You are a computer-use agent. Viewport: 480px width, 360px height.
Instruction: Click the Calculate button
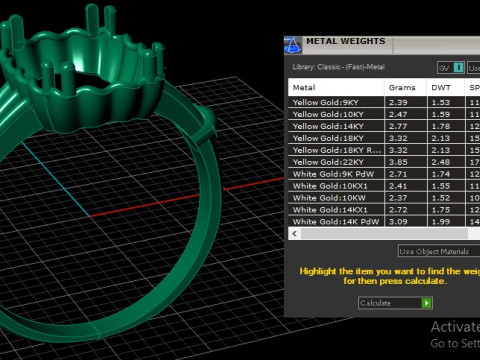coord(395,303)
